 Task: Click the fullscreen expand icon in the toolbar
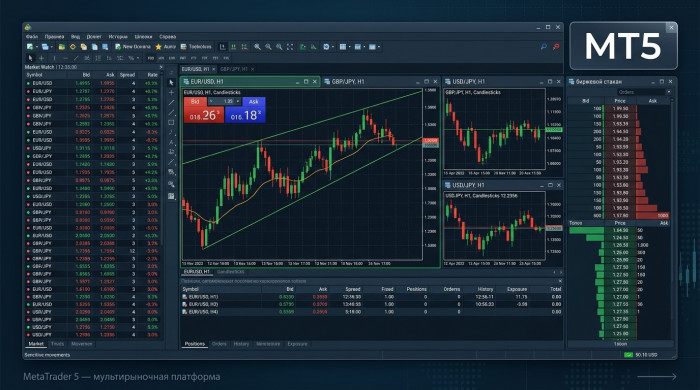tap(290, 46)
